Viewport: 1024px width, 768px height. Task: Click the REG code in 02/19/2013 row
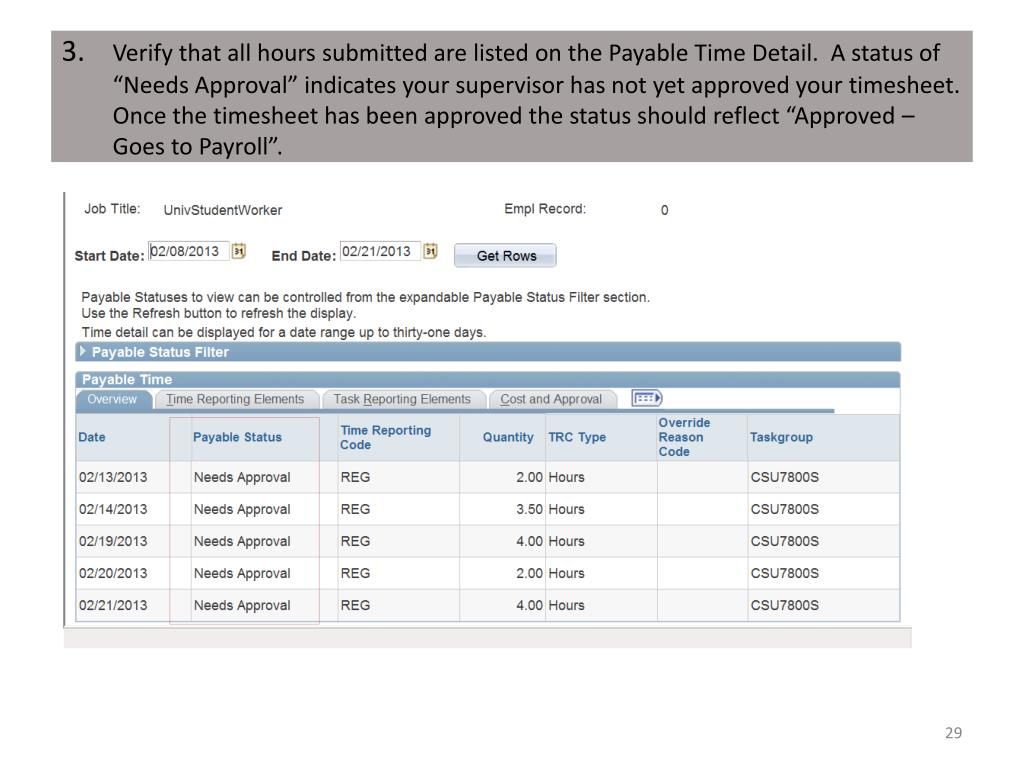pyautogui.click(x=355, y=541)
